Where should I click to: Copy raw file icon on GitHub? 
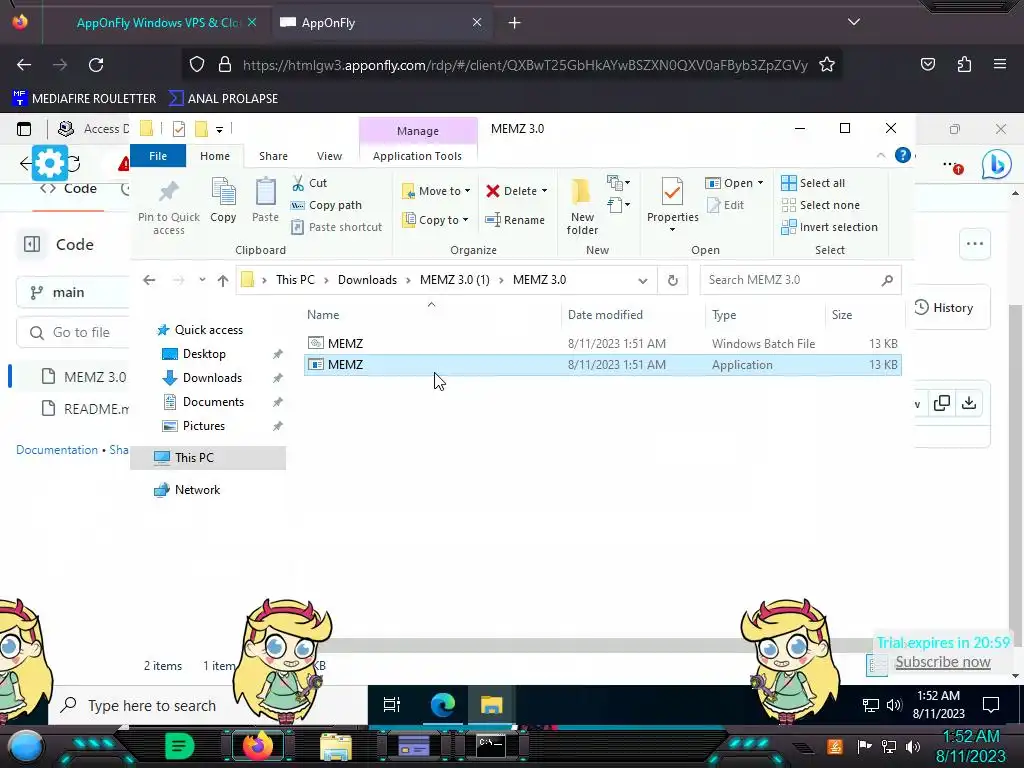[x=942, y=403]
